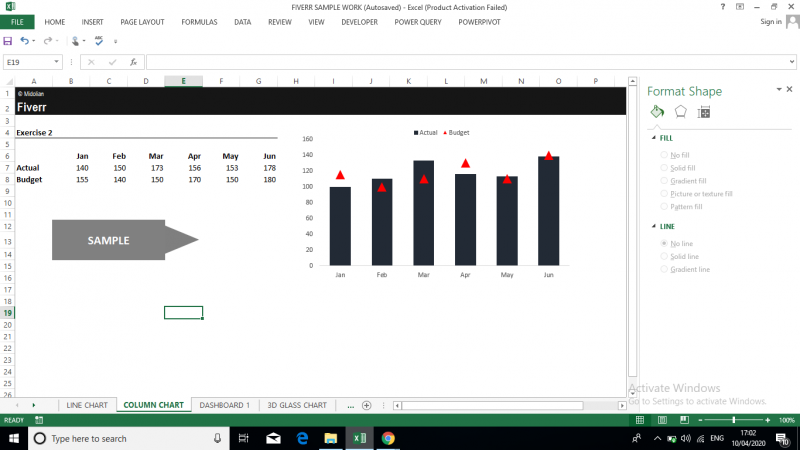The width and height of the screenshot is (800, 450).
Task: Click Sign in link
Action: point(770,21)
